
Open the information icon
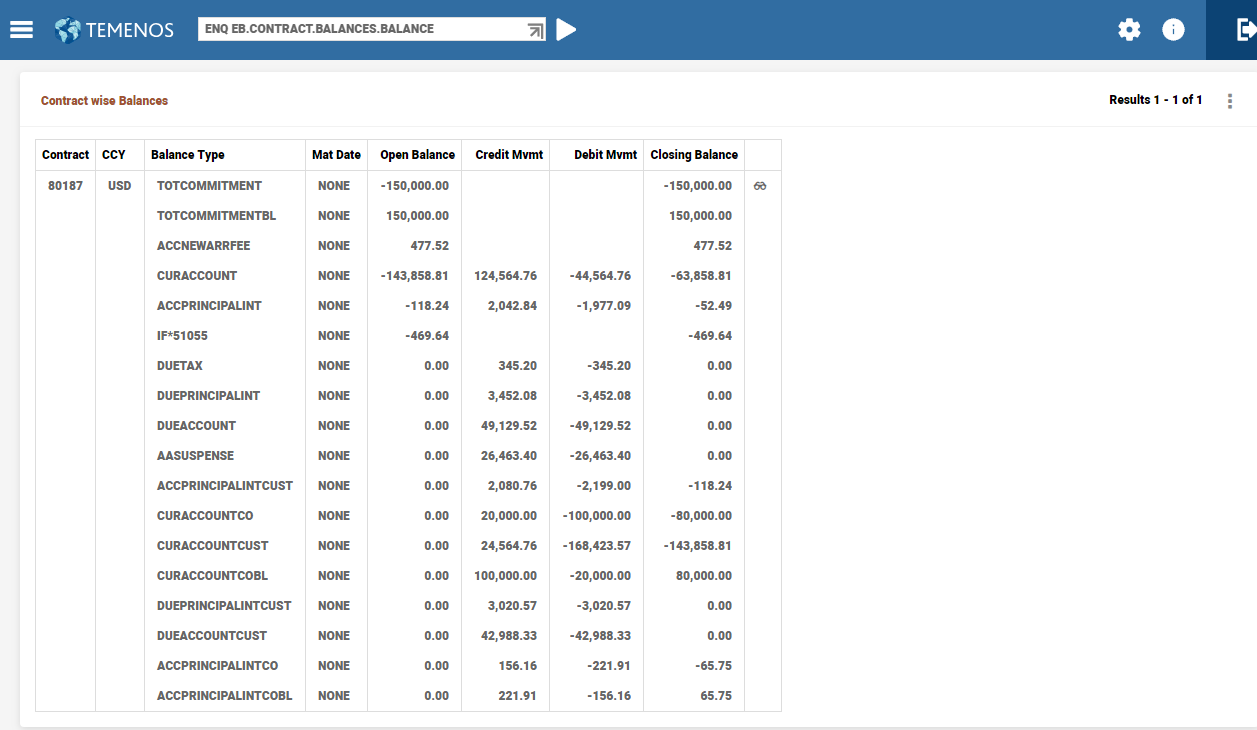tap(1173, 30)
